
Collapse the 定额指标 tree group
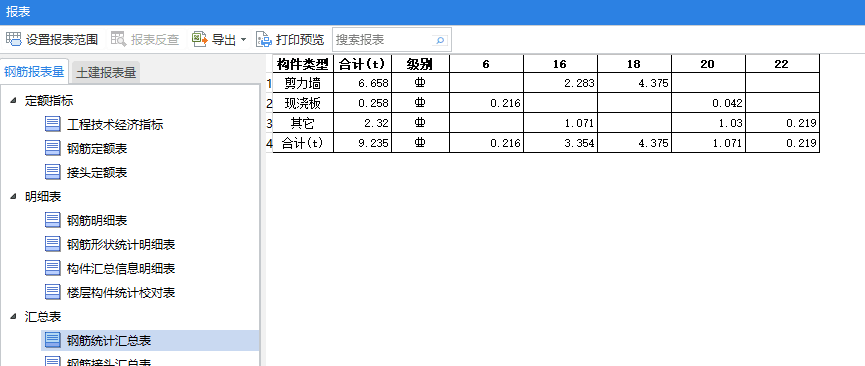pyautogui.click(x=13, y=100)
